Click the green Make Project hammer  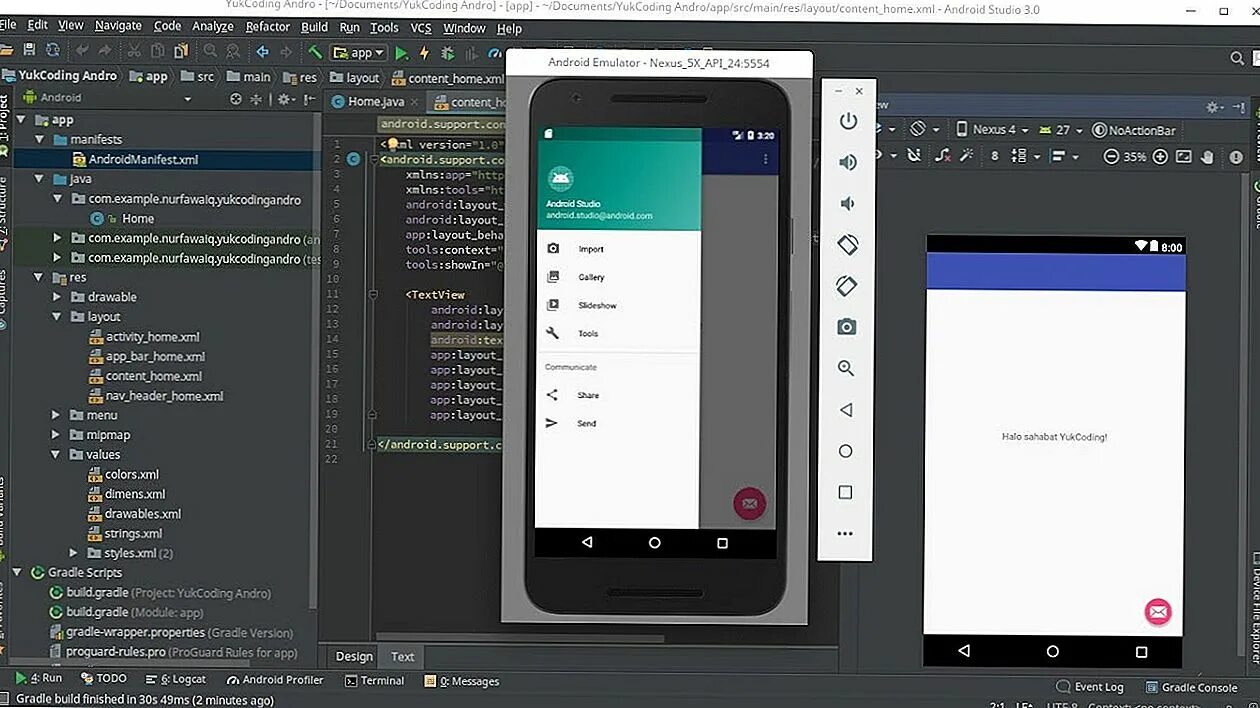pyautogui.click(x=315, y=51)
